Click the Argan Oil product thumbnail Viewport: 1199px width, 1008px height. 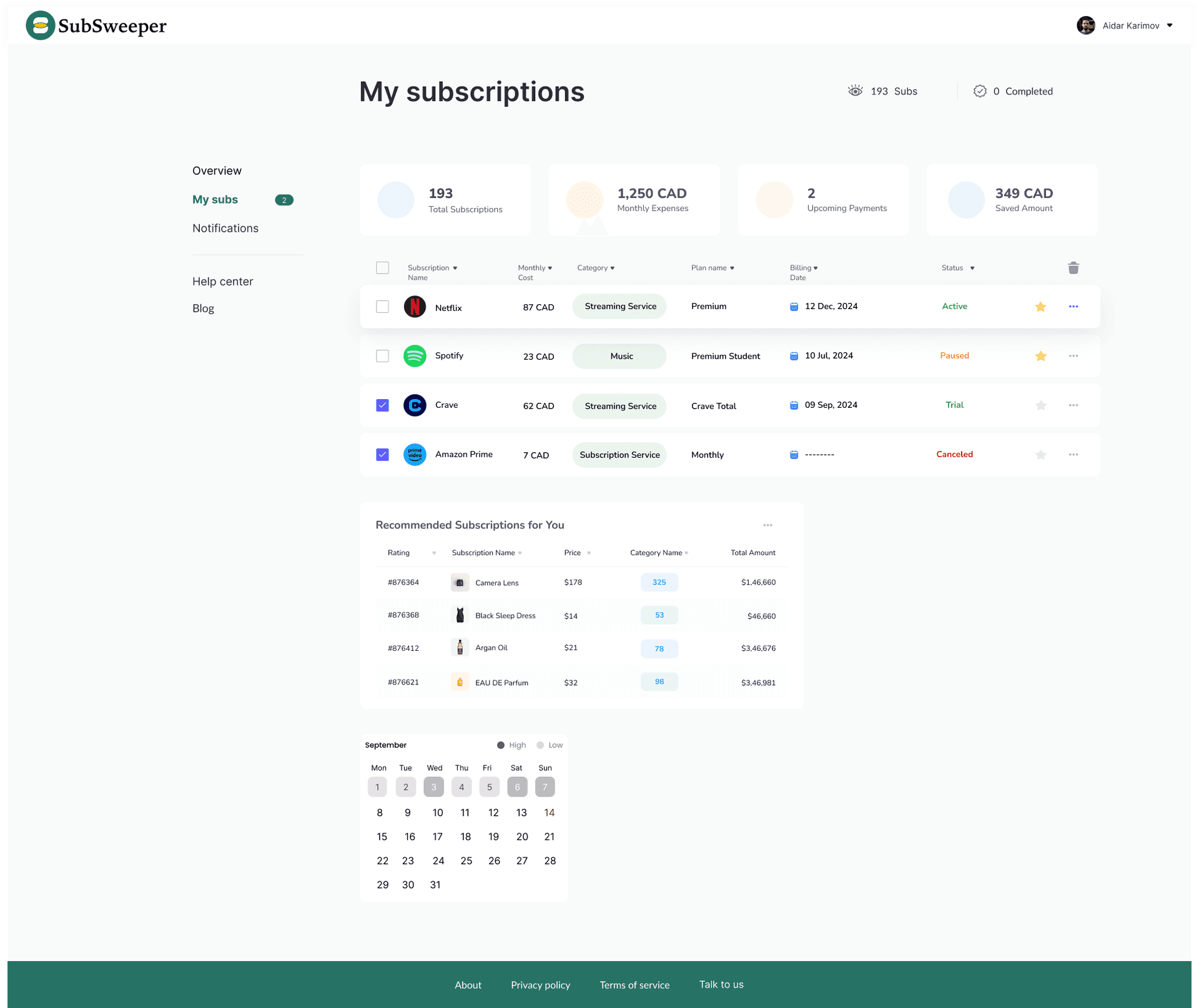pos(460,648)
